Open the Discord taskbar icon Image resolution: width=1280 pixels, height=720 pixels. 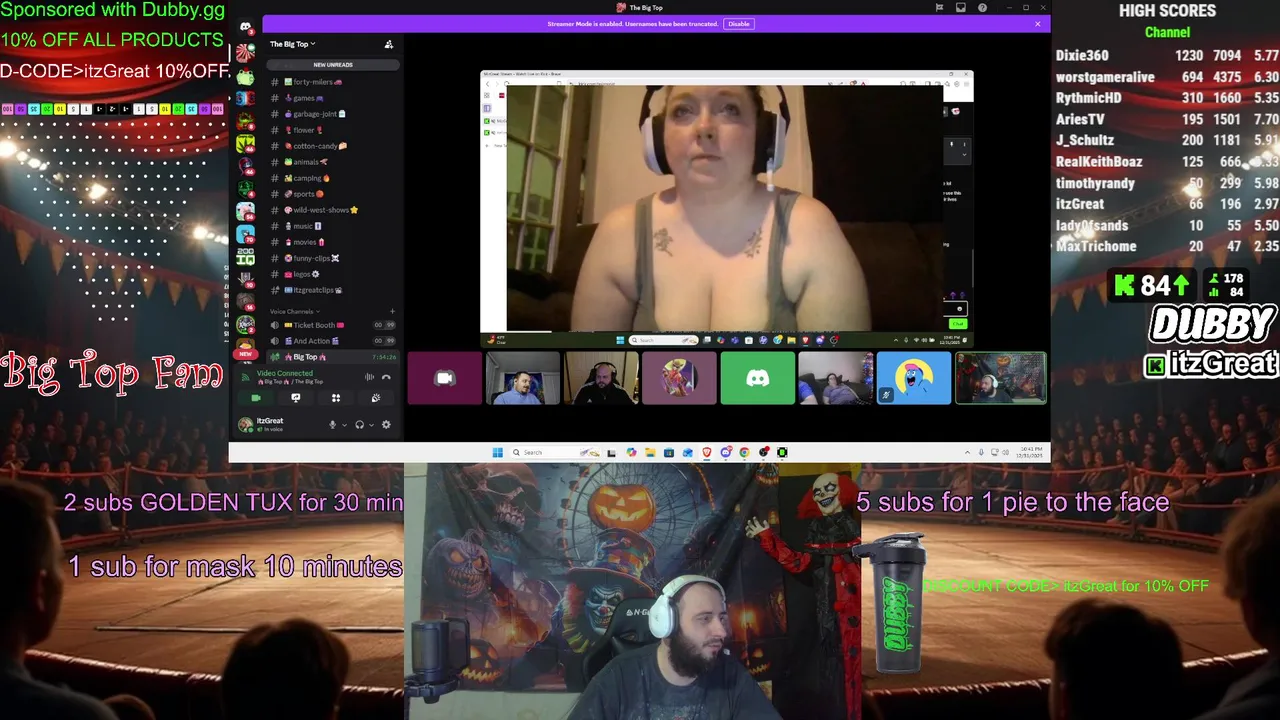725,452
